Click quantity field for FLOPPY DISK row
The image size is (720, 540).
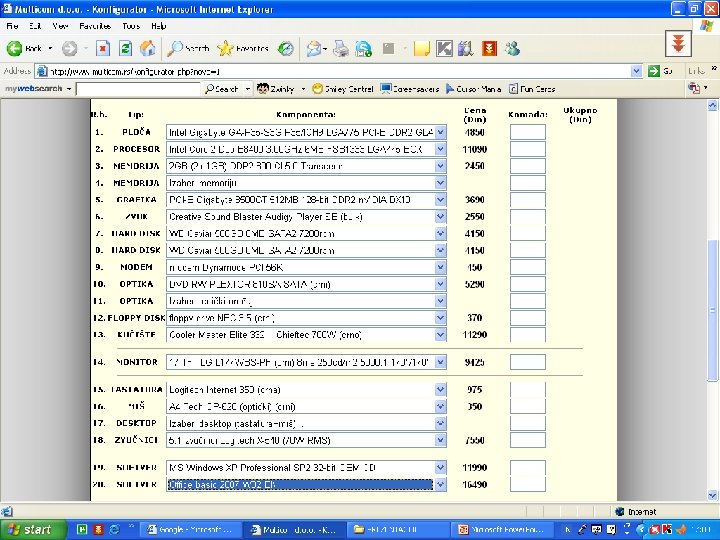click(x=528, y=318)
